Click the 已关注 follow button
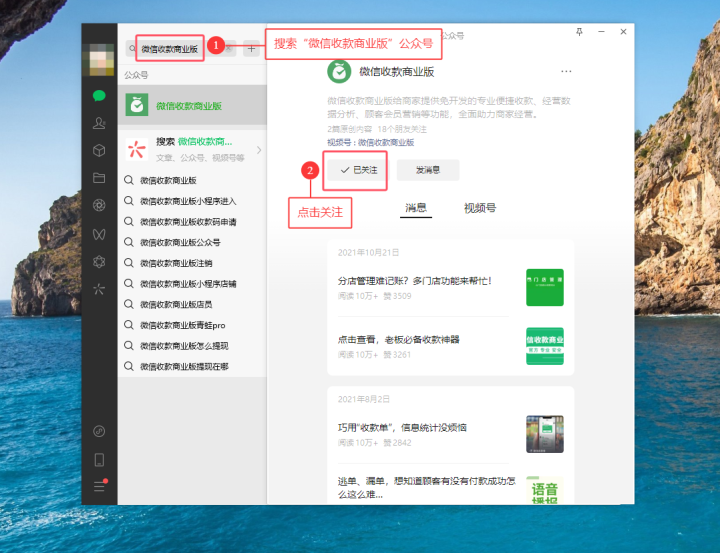The width and height of the screenshot is (720, 553). click(x=358, y=170)
